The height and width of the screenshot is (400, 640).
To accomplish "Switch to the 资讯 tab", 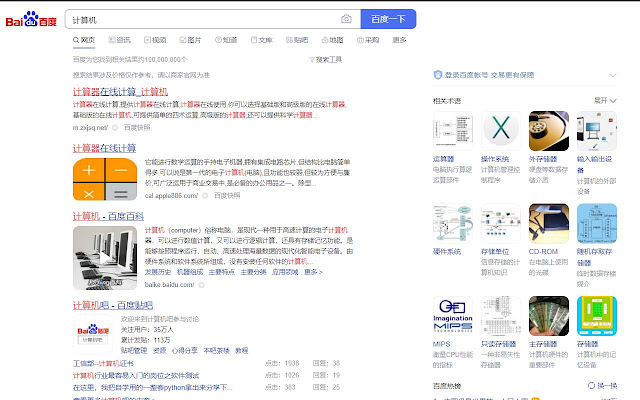I will [x=119, y=40].
